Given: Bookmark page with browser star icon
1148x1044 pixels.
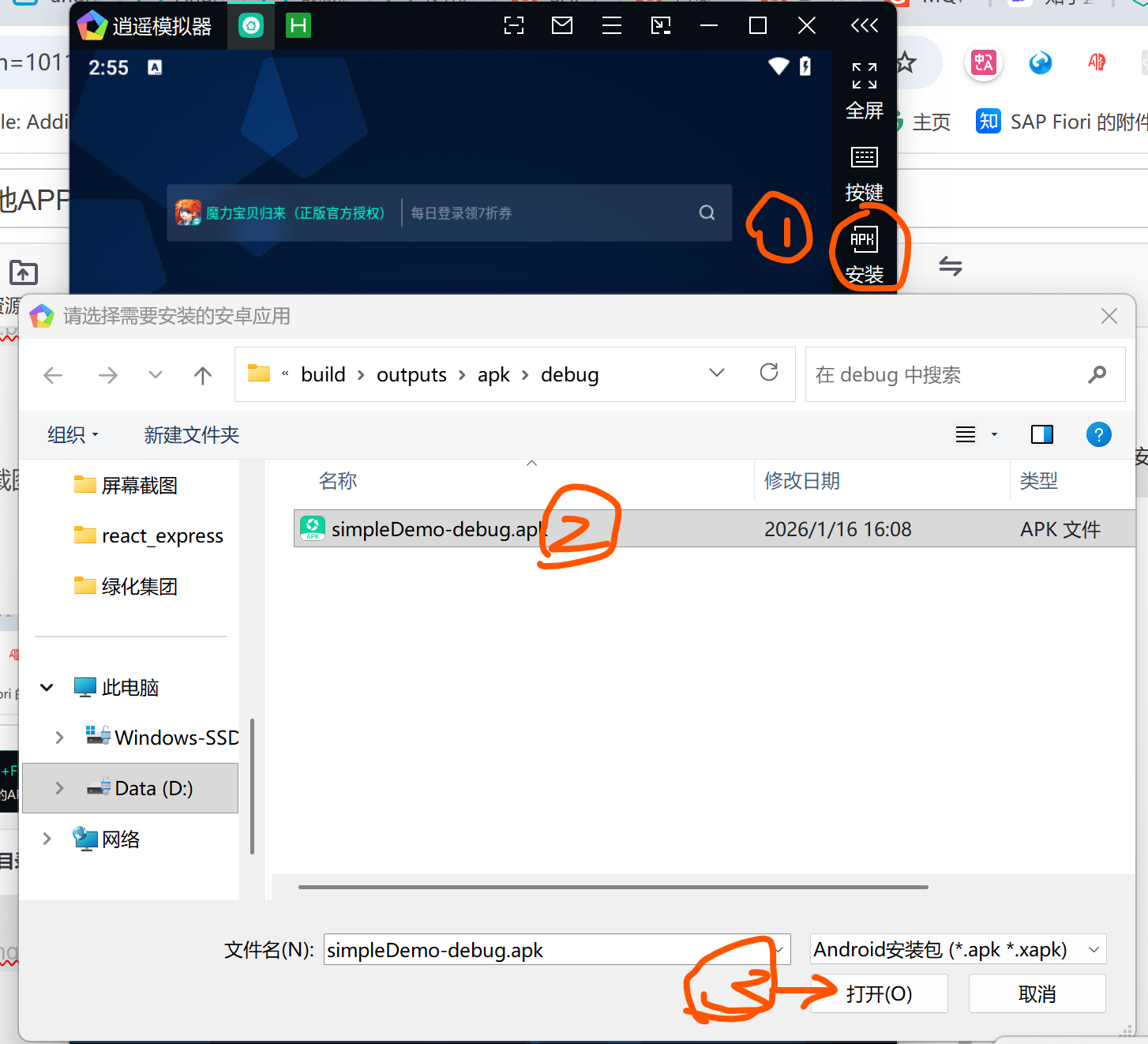Looking at the screenshot, I should tap(906, 62).
